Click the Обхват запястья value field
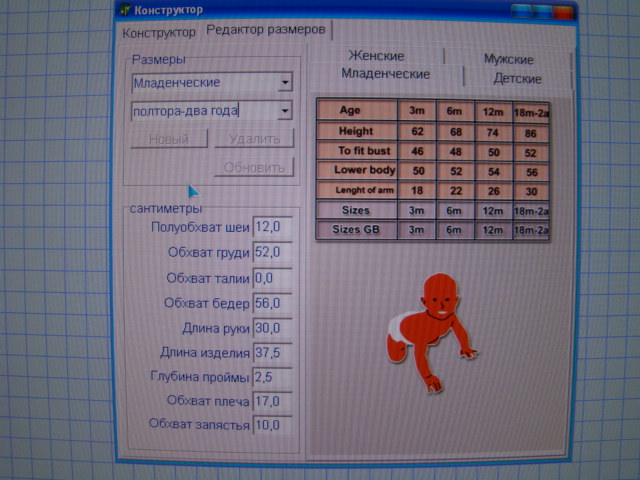 pyautogui.click(x=273, y=425)
